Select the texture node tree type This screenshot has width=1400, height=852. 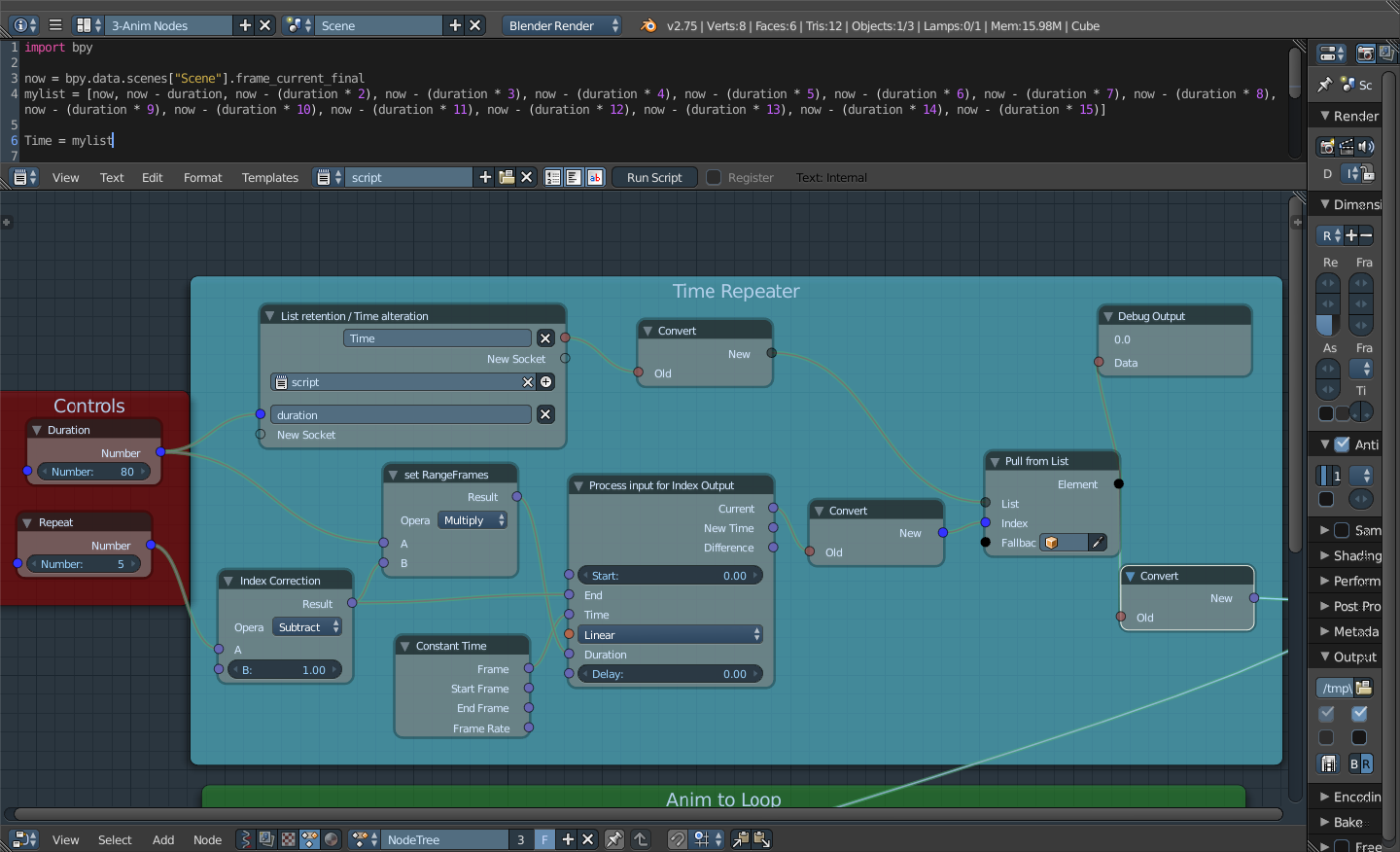pyautogui.click(x=289, y=839)
